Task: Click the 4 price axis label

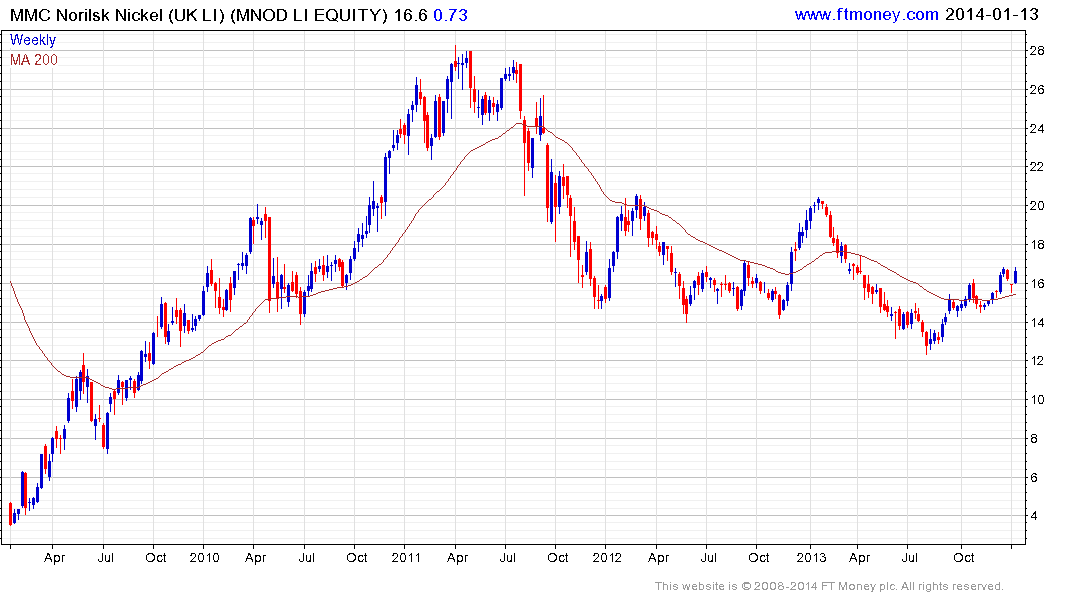Action: 1032,516
